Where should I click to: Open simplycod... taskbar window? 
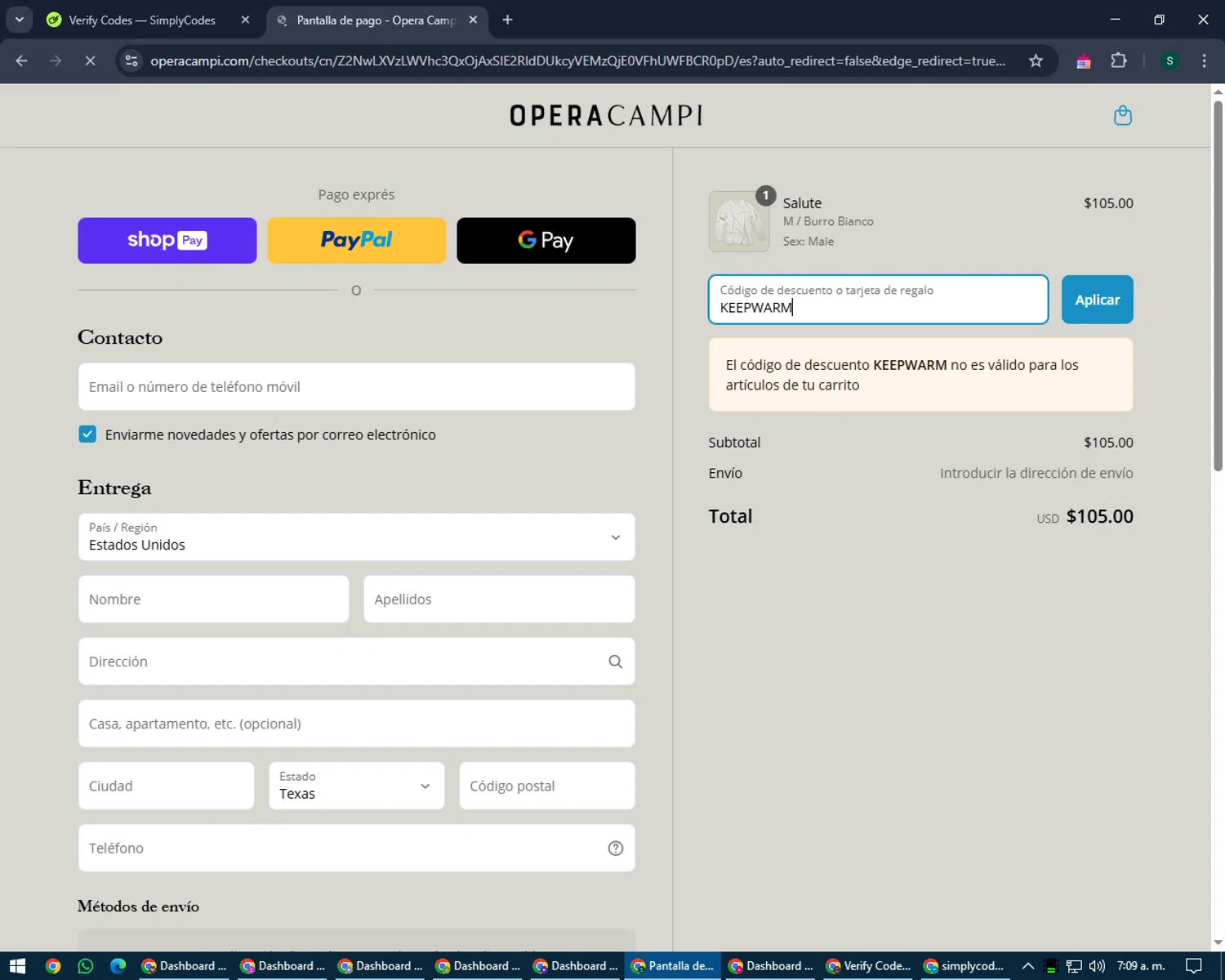965,966
